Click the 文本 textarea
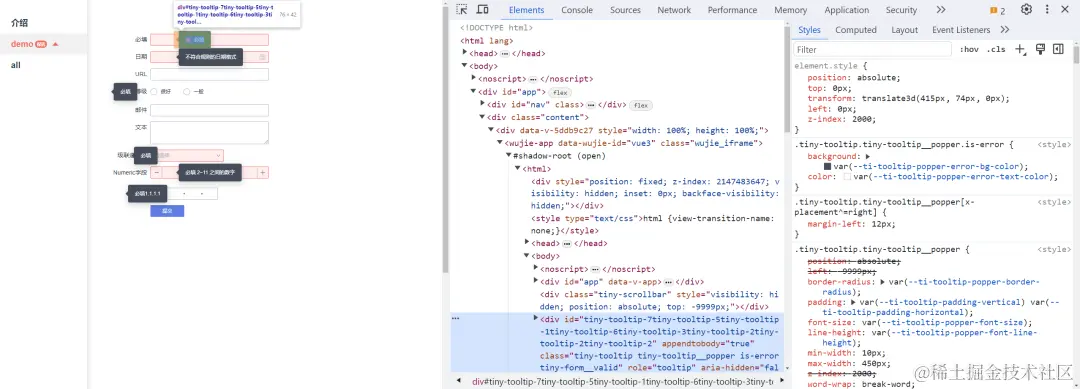 [209, 132]
